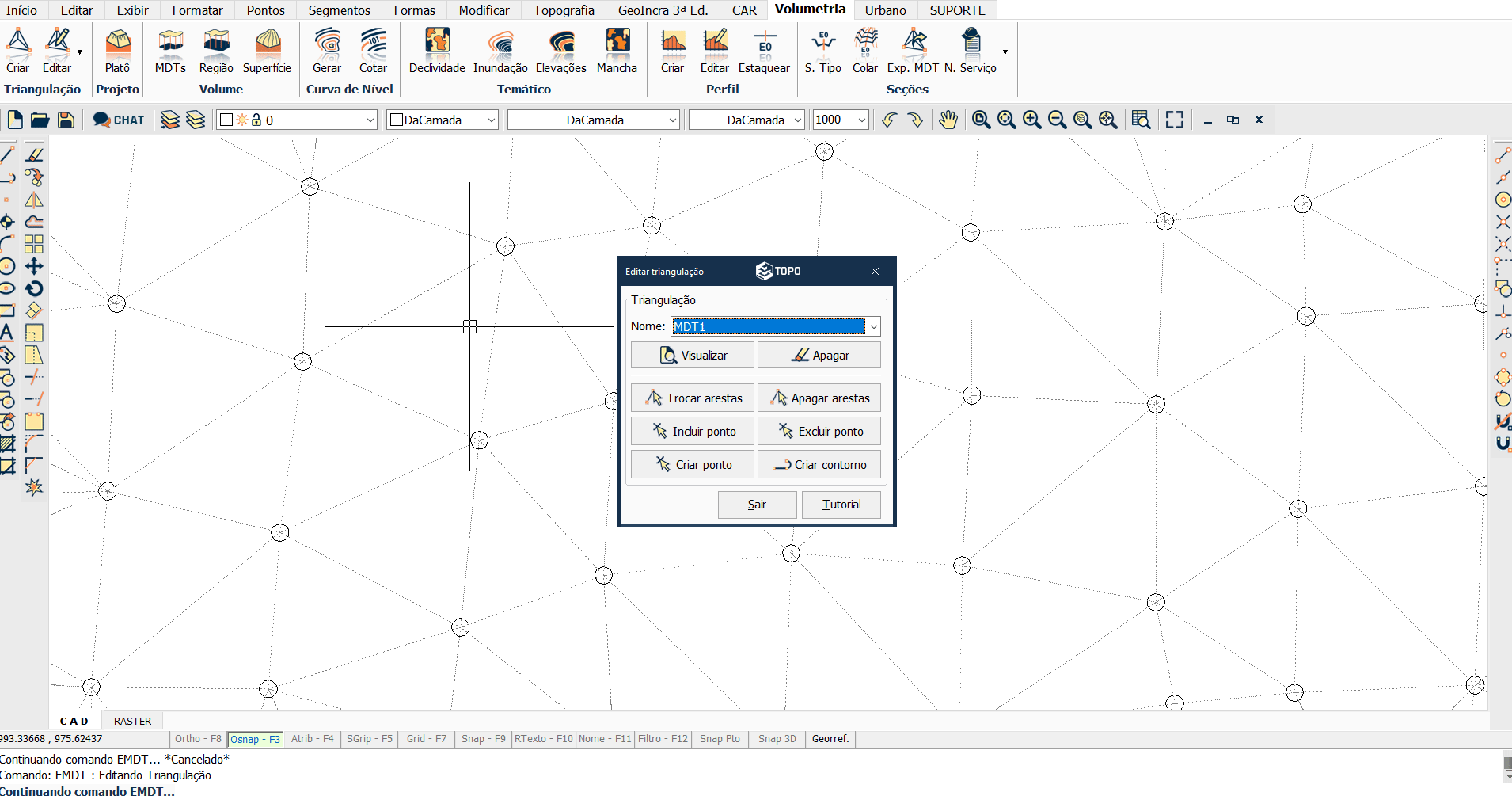Toggle Osnap - F3 in status bar
Viewport: 1512px width, 796px height.
(x=255, y=739)
